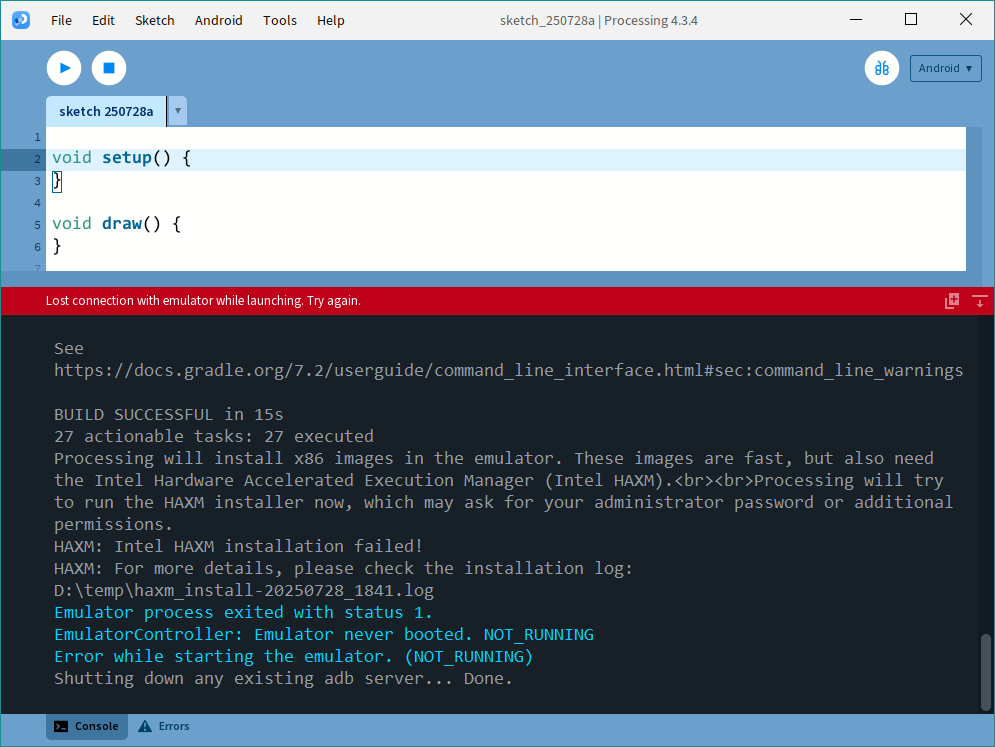Viewport: 995px width, 747px height.
Task: Collapse the console with the arrow icon
Action: [980, 301]
